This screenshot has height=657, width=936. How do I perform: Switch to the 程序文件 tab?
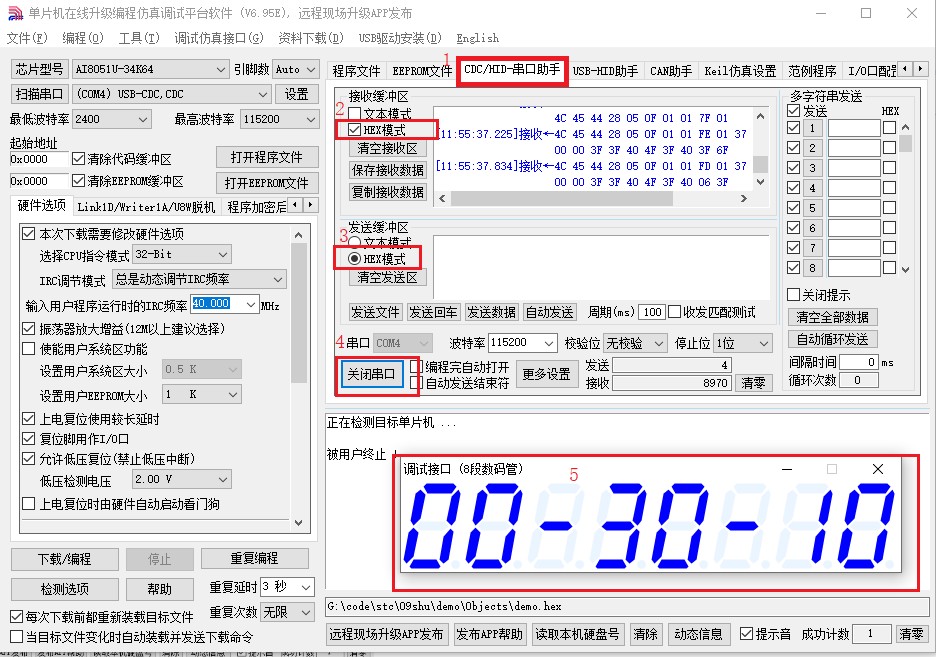point(356,71)
